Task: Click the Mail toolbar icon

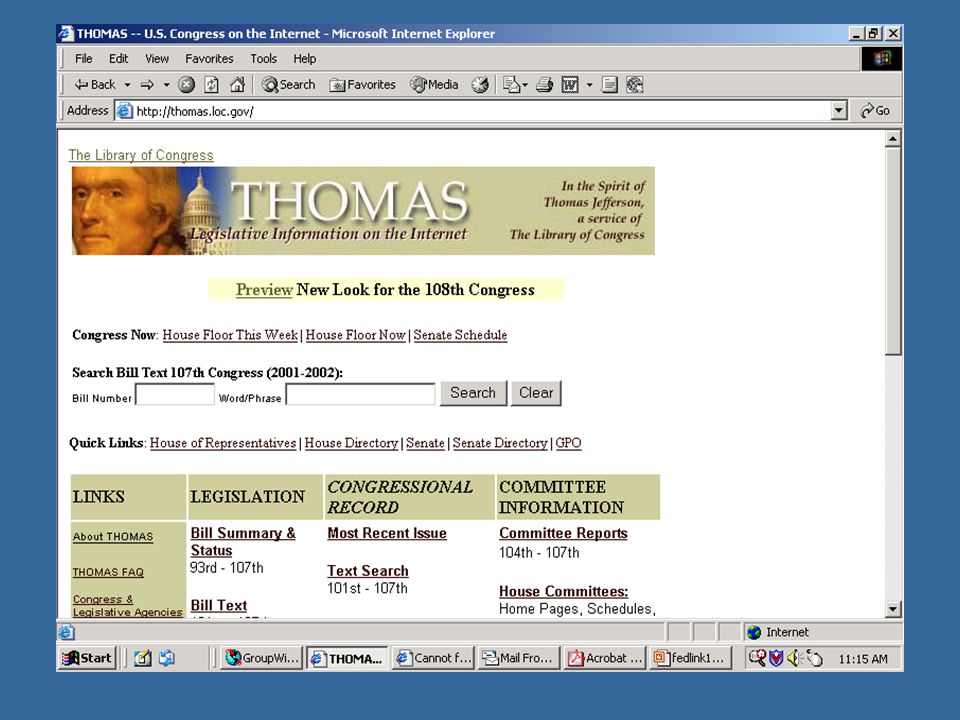Action: tap(512, 84)
